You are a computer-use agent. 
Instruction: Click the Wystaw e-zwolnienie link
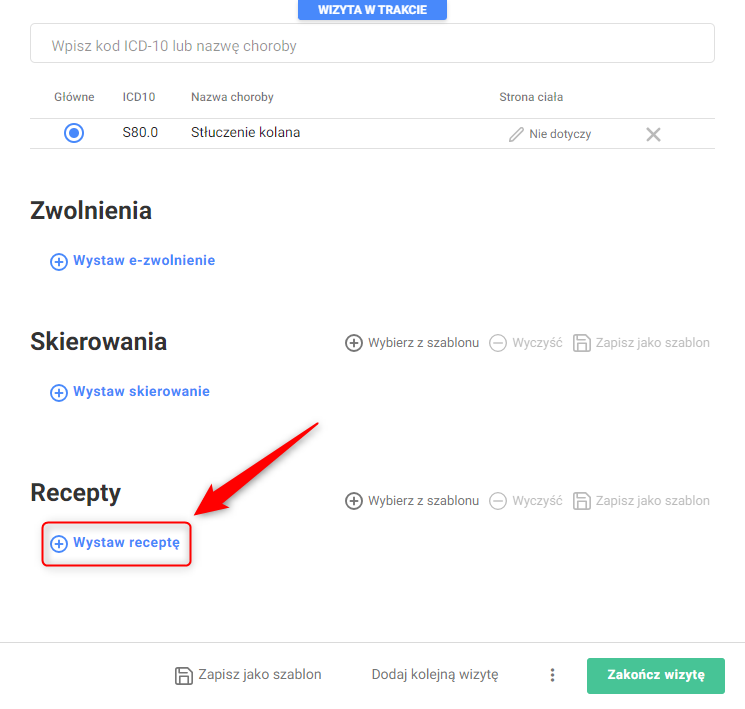pyautogui.click(x=144, y=260)
